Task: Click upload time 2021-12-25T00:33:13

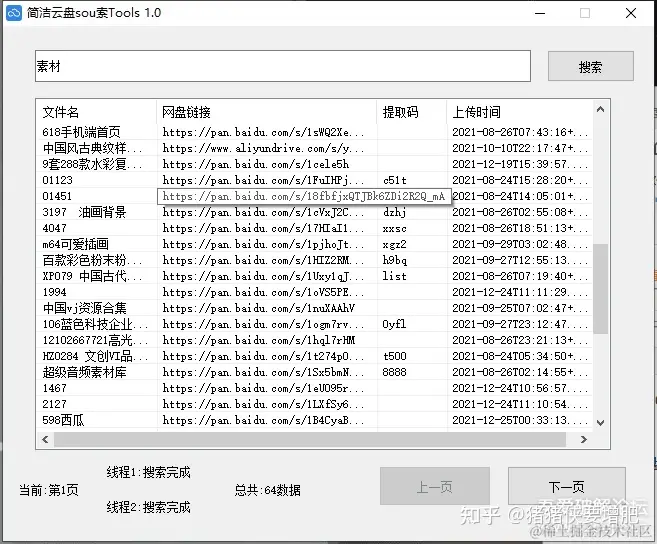Action: pyautogui.click(x=520, y=420)
